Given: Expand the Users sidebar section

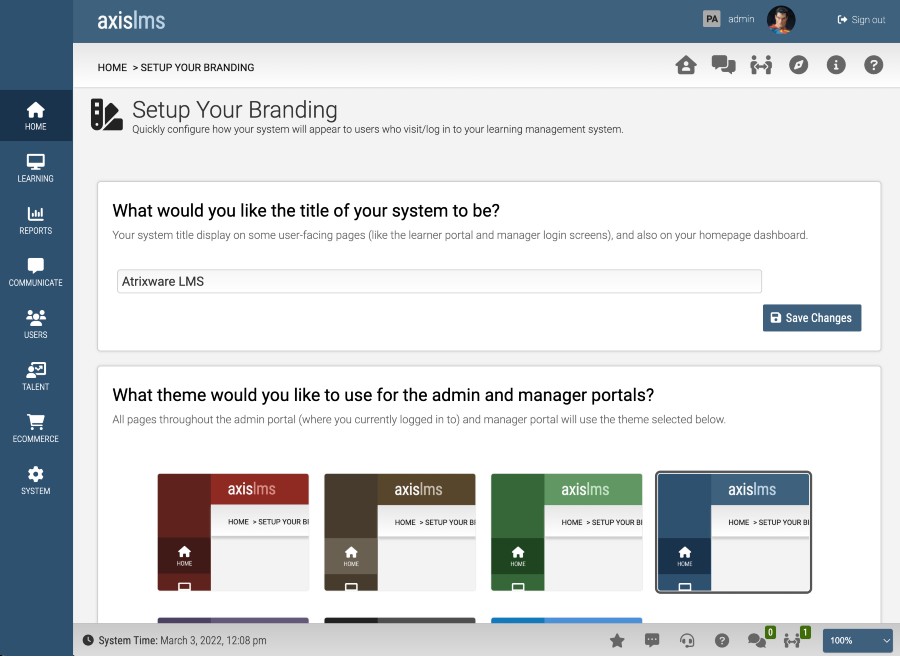Looking at the screenshot, I should [36, 324].
